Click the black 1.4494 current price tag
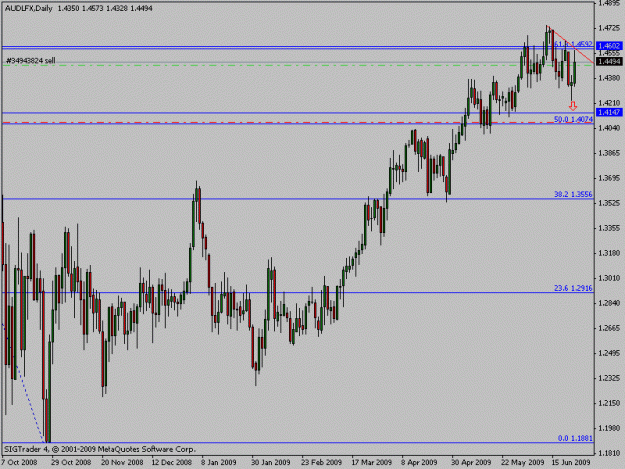 tap(609, 61)
